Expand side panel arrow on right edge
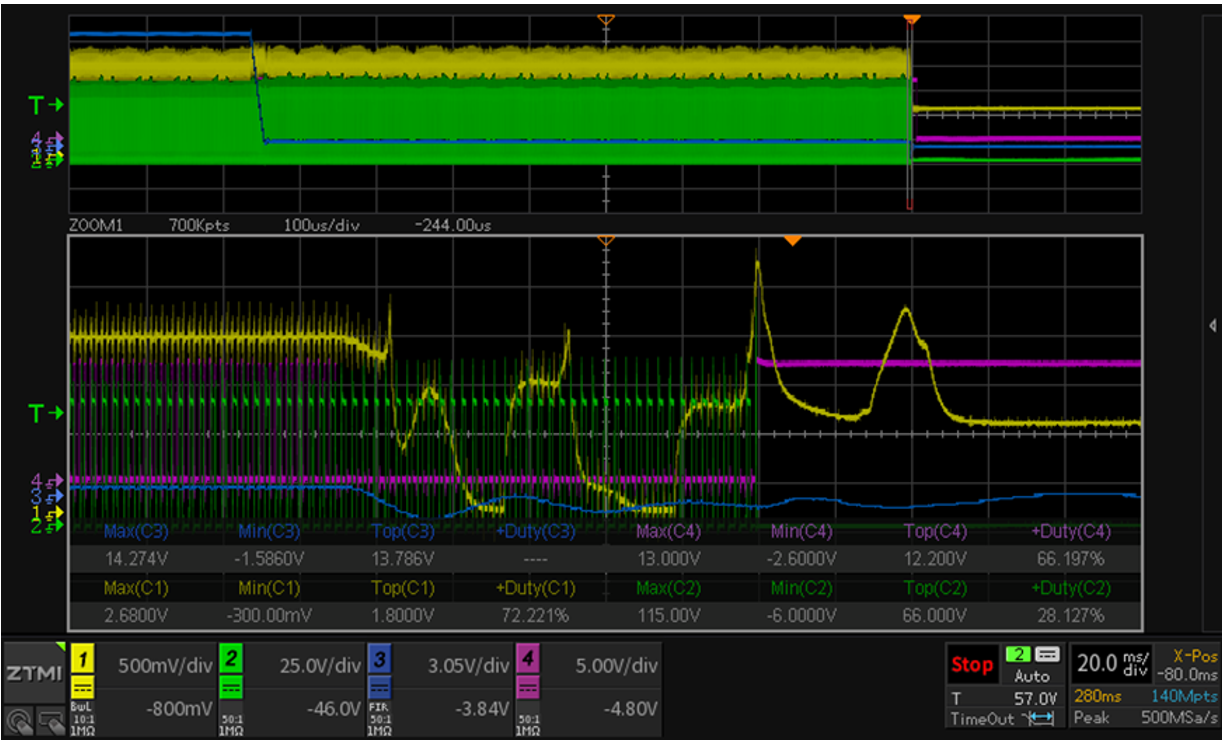This screenshot has height=741, width=1222. (x=1212, y=325)
